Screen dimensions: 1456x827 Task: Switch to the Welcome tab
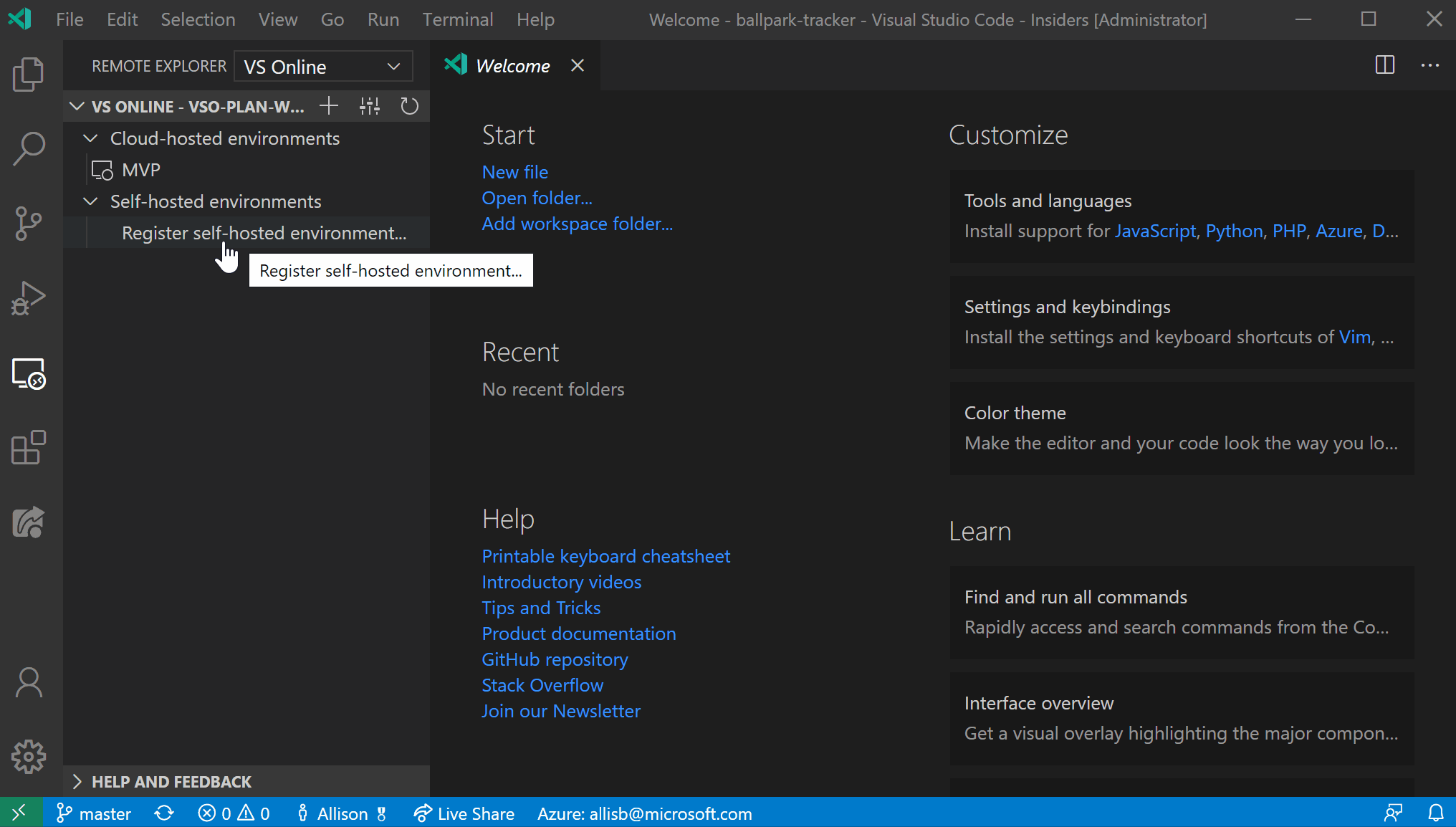513,65
